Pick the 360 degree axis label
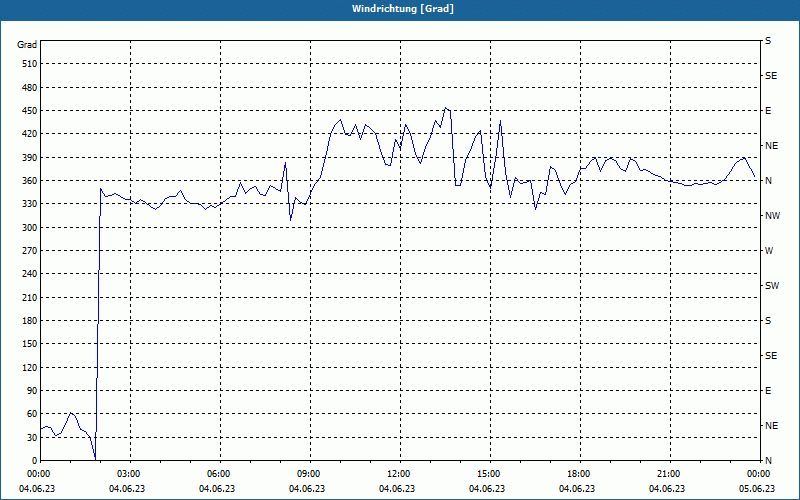 [30, 181]
